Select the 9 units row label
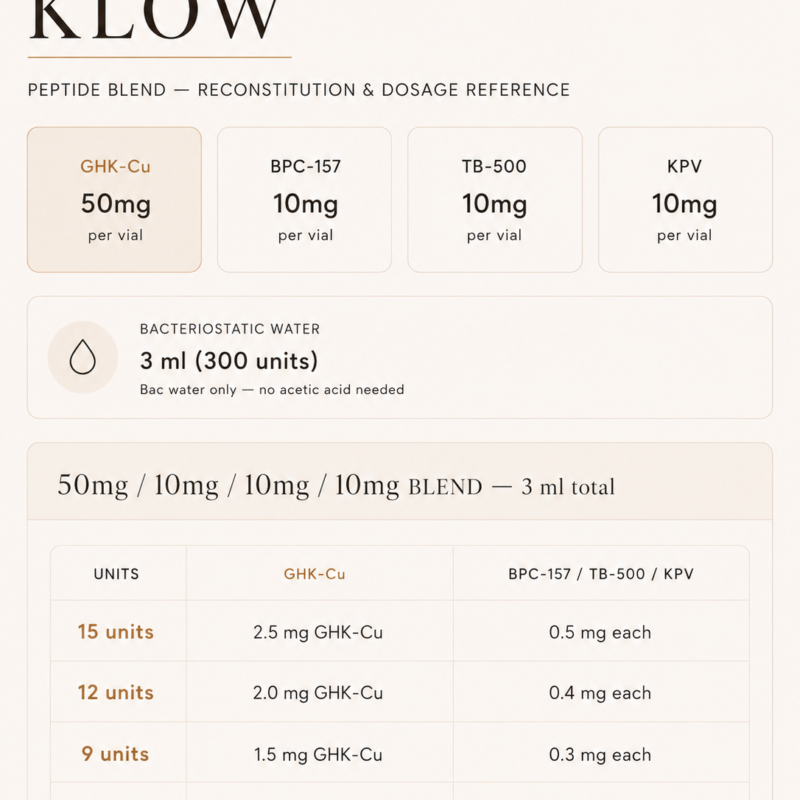Screen dimensions: 800x800 click(x=115, y=754)
